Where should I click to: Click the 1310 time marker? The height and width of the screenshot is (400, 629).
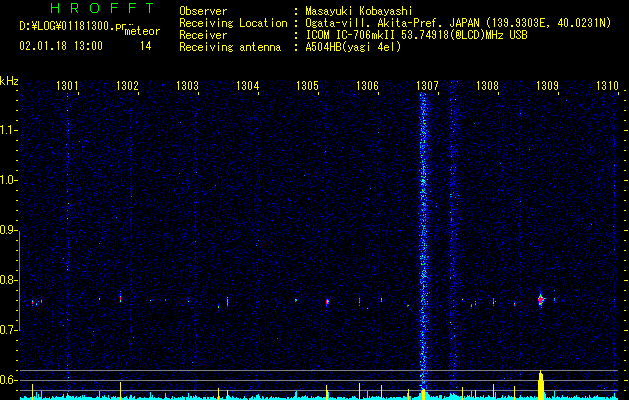click(x=607, y=86)
